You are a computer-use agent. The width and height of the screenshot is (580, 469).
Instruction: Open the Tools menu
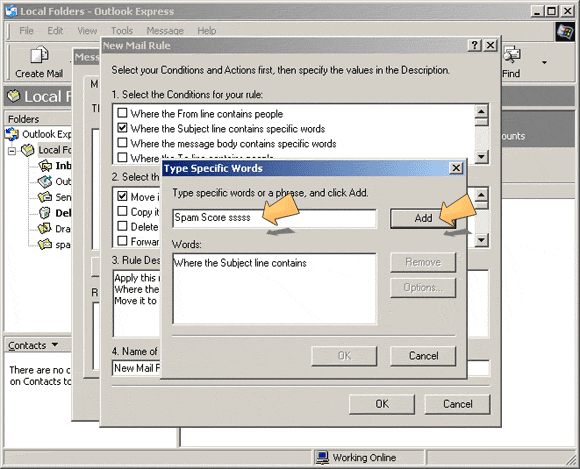[x=122, y=30]
